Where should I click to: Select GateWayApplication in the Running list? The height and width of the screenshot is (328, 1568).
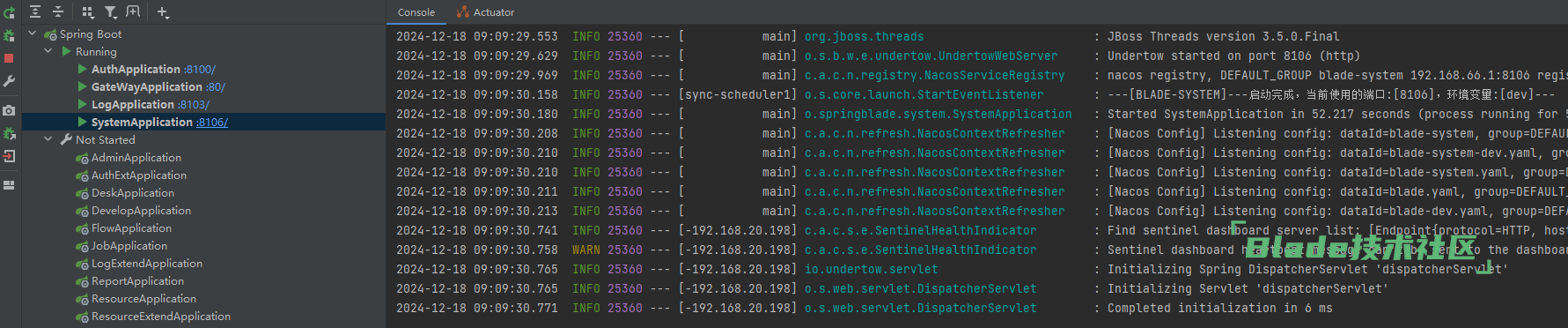(147, 86)
